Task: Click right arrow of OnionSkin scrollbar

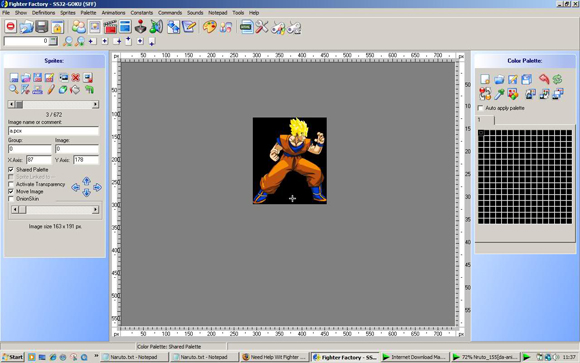Action: pyautogui.click(x=95, y=210)
